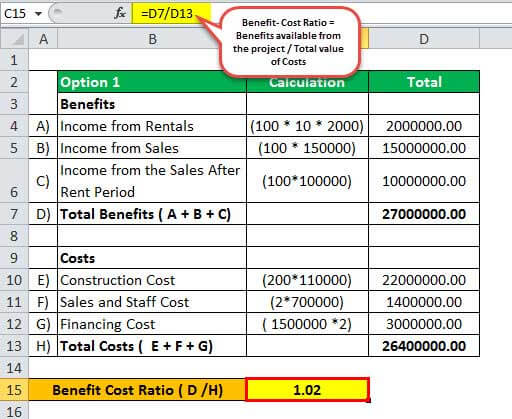
Task: Select row 10 header
Action: [x=14, y=280]
